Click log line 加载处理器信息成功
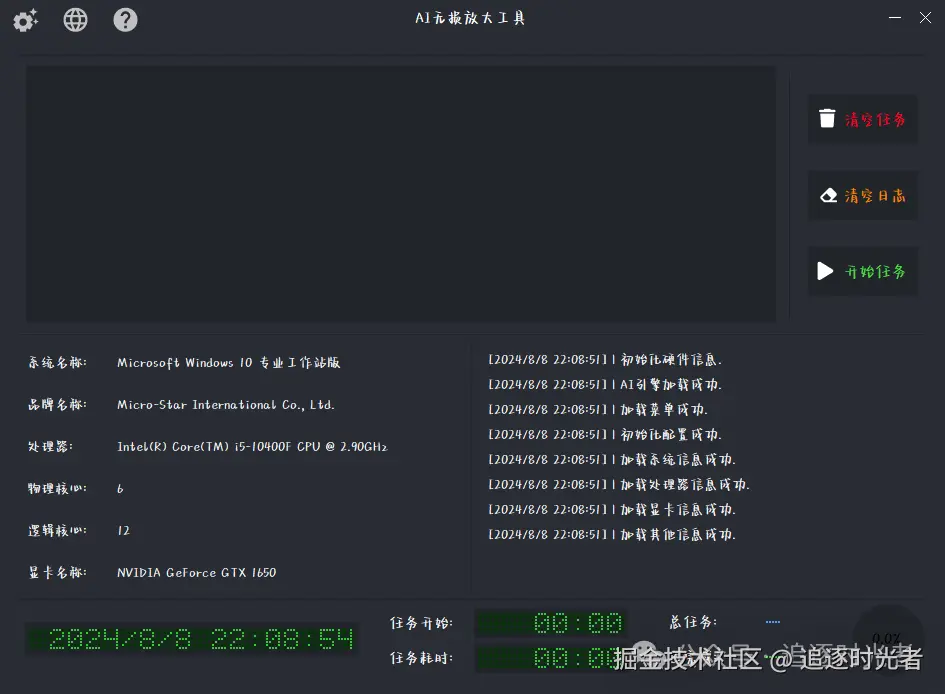This screenshot has height=694, width=945. (x=619, y=484)
